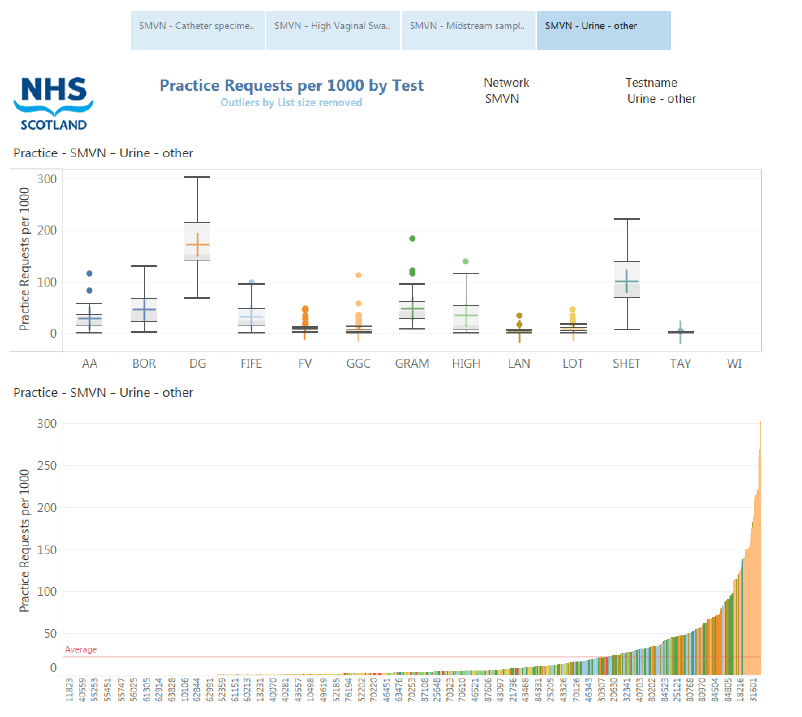The image size is (802, 717).
Task: Select the WI axis label
Action: [734, 364]
